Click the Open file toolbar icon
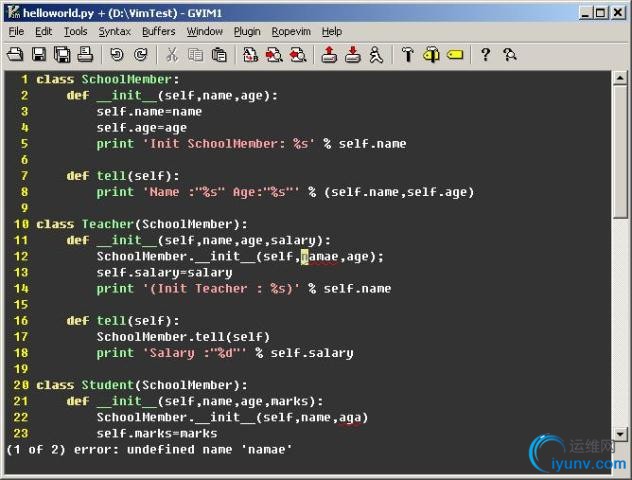The image size is (632, 480). click(15, 54)
